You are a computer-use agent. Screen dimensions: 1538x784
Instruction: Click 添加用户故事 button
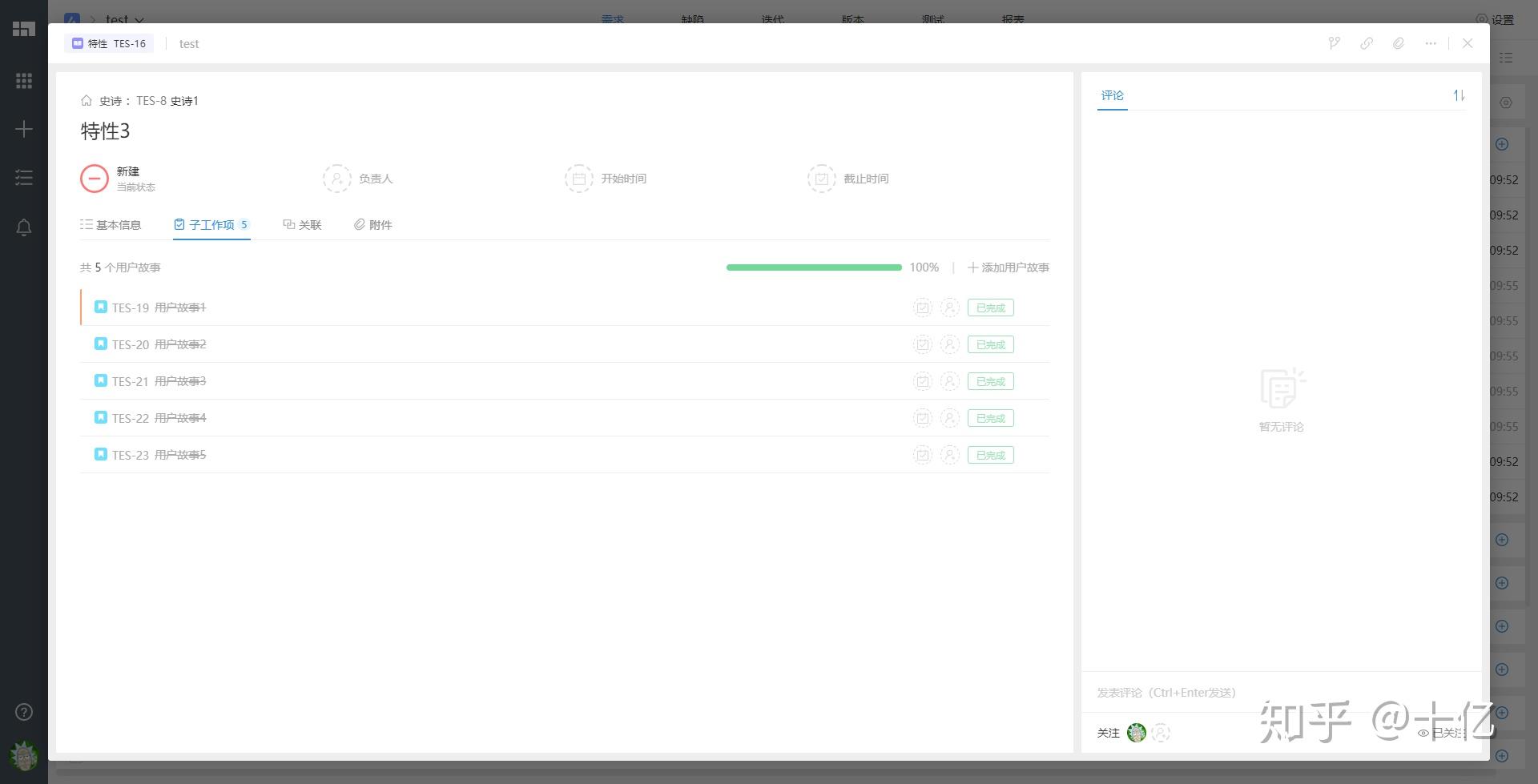(x=1009, y=267)
